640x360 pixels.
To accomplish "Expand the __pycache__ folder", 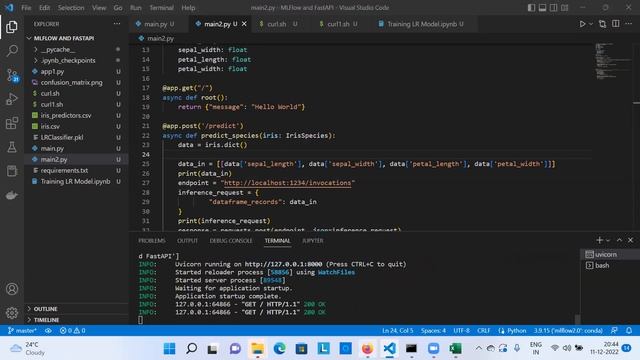I will pos(76,49).
